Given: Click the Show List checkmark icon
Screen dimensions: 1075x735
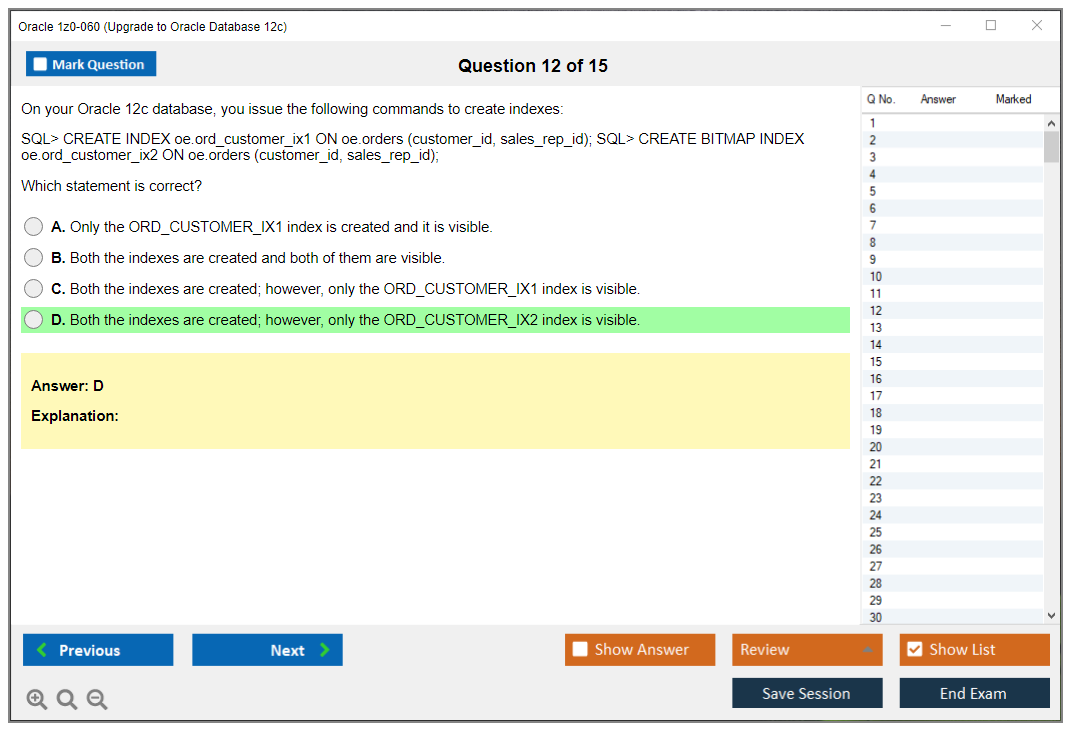Looking at the screenshot, I should (x=914, y=649).
